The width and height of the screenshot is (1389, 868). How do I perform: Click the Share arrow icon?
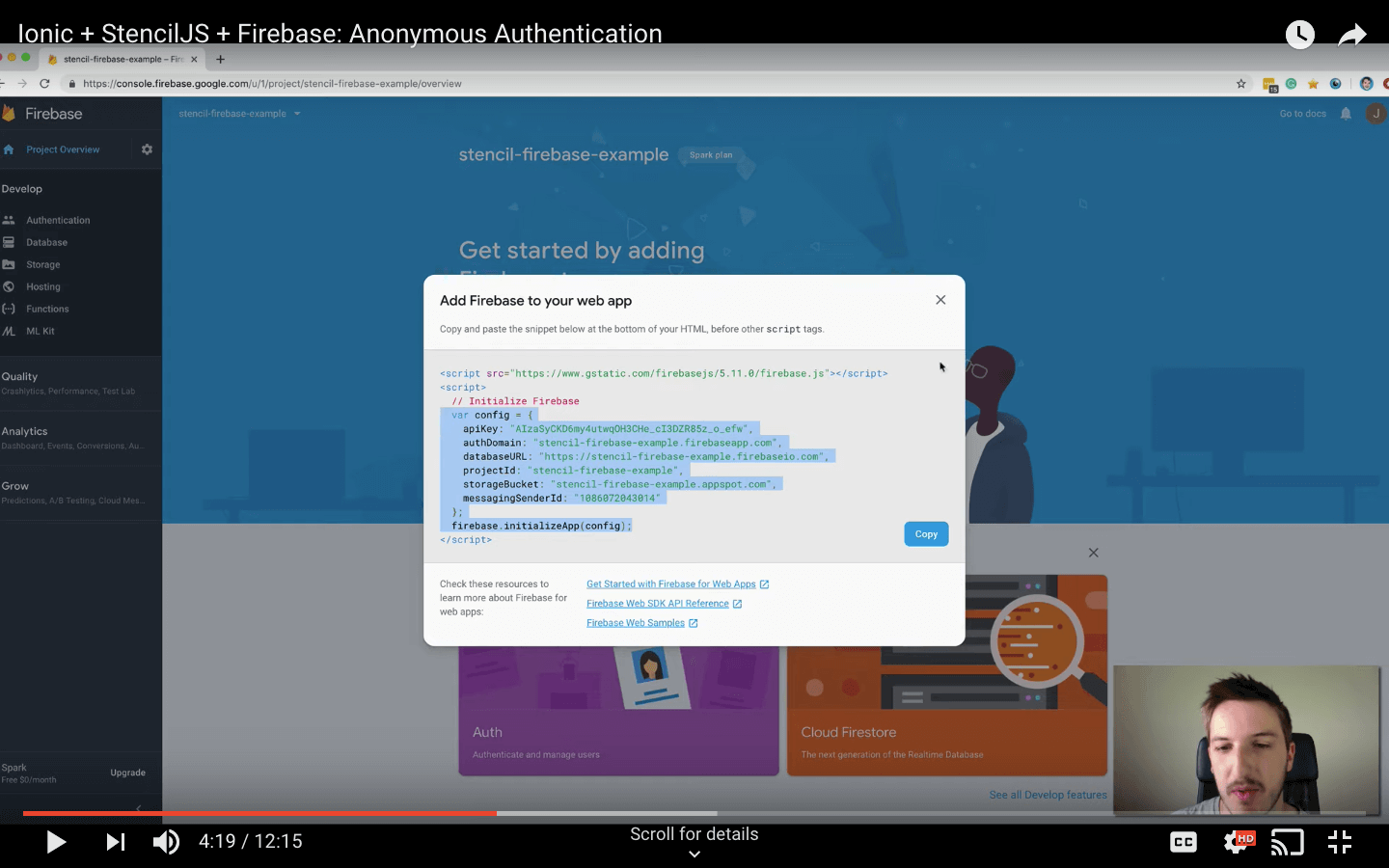[1353, 35]
